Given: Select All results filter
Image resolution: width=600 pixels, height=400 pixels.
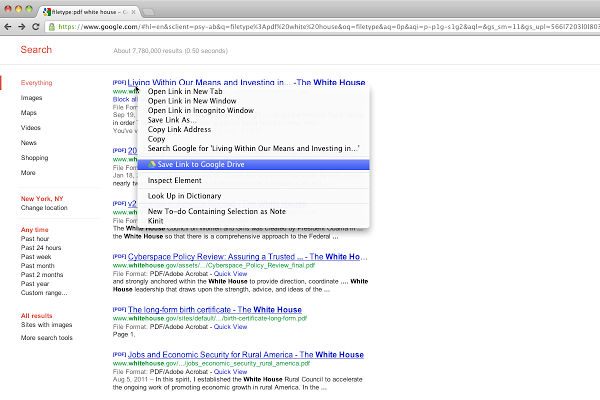Looking at the screenshot, I should (x=36, y=316).
